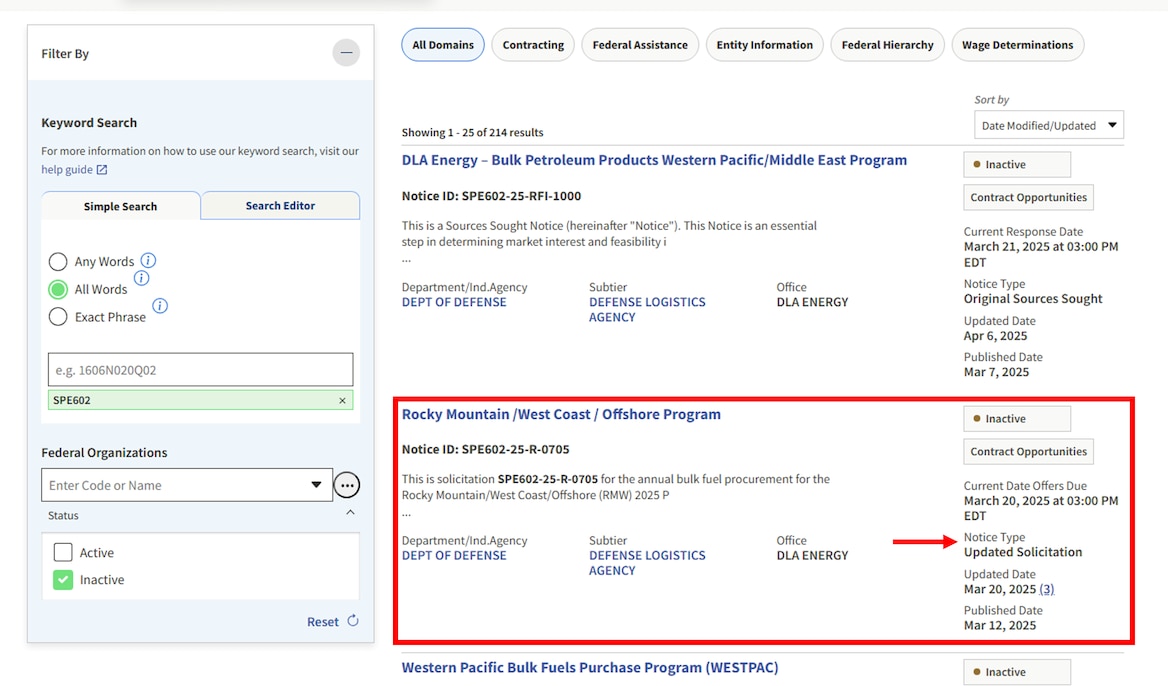Select the All Domains filter
Screen dimensions: 1168x686
point(443,45)
